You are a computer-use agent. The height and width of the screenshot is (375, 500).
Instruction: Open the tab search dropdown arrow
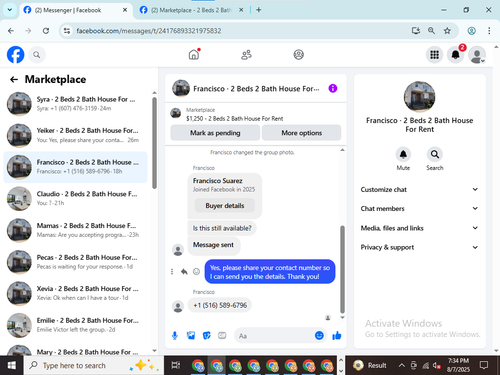pyautogui.click(x=10, y=10)
